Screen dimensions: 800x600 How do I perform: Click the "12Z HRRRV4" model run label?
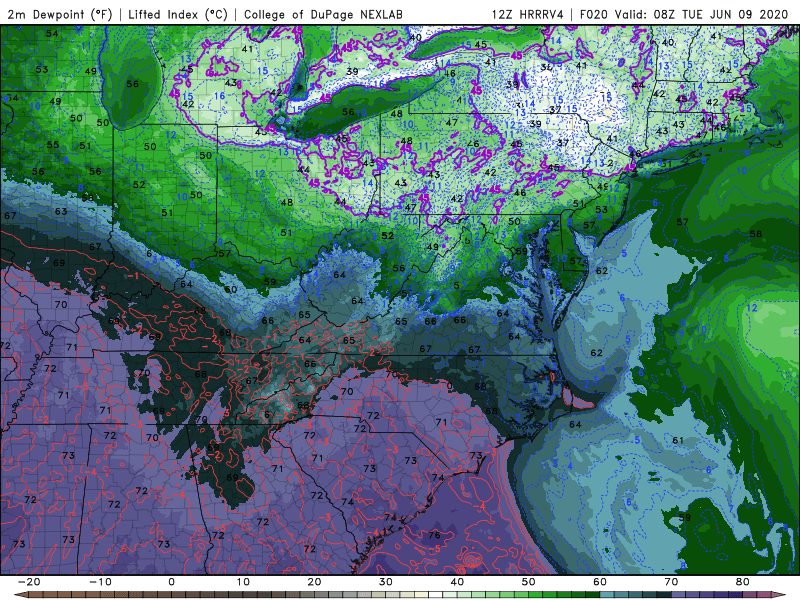[528, 14]
